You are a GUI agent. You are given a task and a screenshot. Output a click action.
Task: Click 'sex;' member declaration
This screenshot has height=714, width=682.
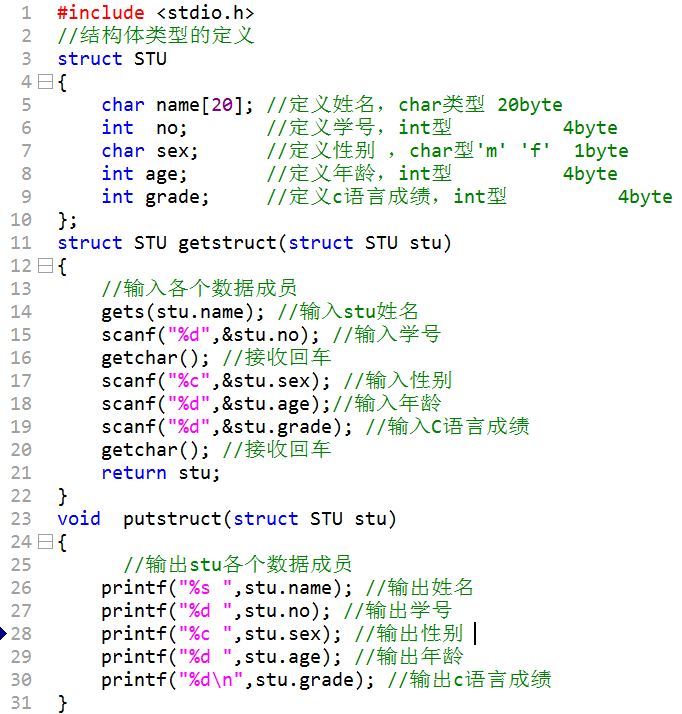point(178,151)
